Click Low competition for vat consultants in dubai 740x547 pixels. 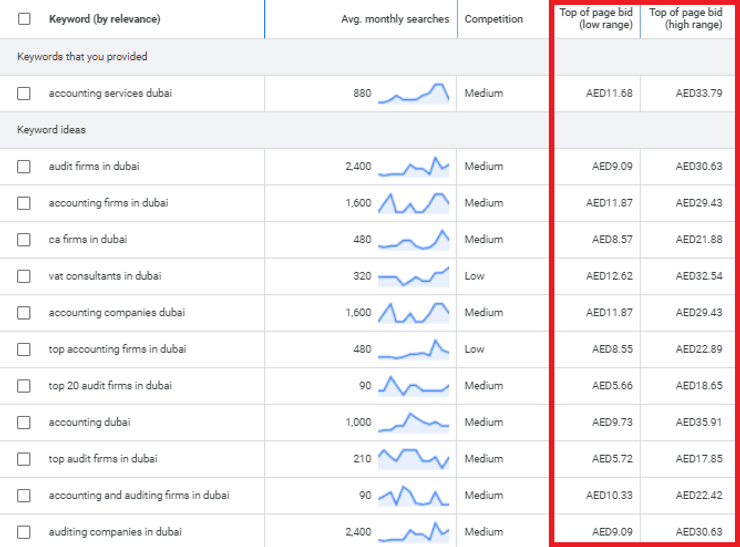coord(474,276)
